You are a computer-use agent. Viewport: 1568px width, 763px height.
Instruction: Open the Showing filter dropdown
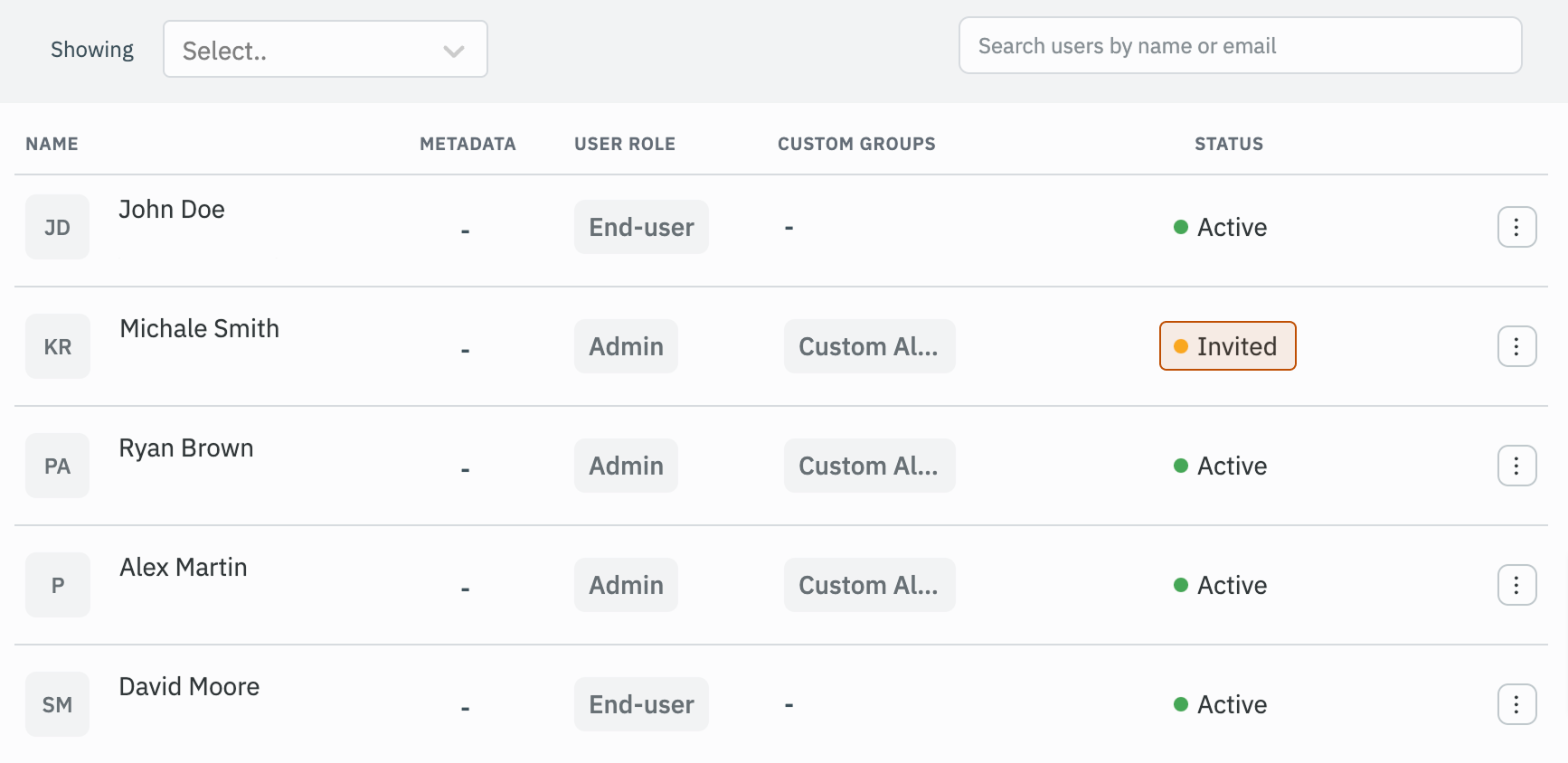click(x=325, y=50)
